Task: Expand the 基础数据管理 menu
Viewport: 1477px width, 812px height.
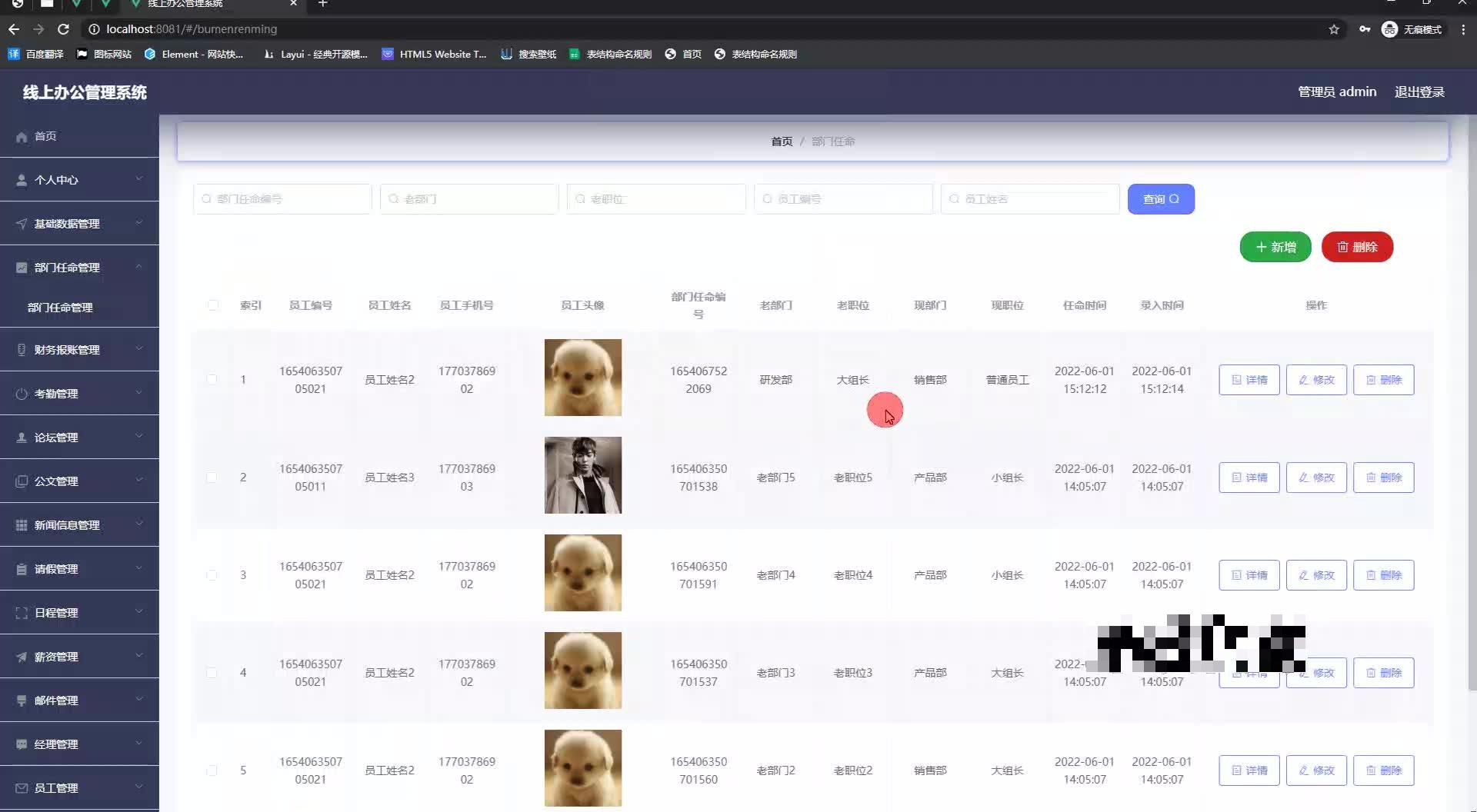Action: [79, 223]
